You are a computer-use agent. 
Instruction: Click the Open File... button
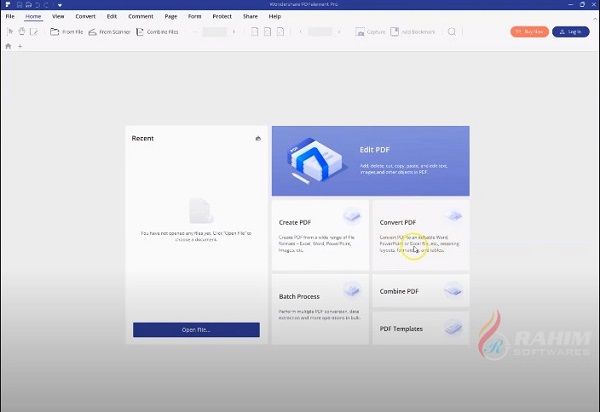click(x=196, y=330)
